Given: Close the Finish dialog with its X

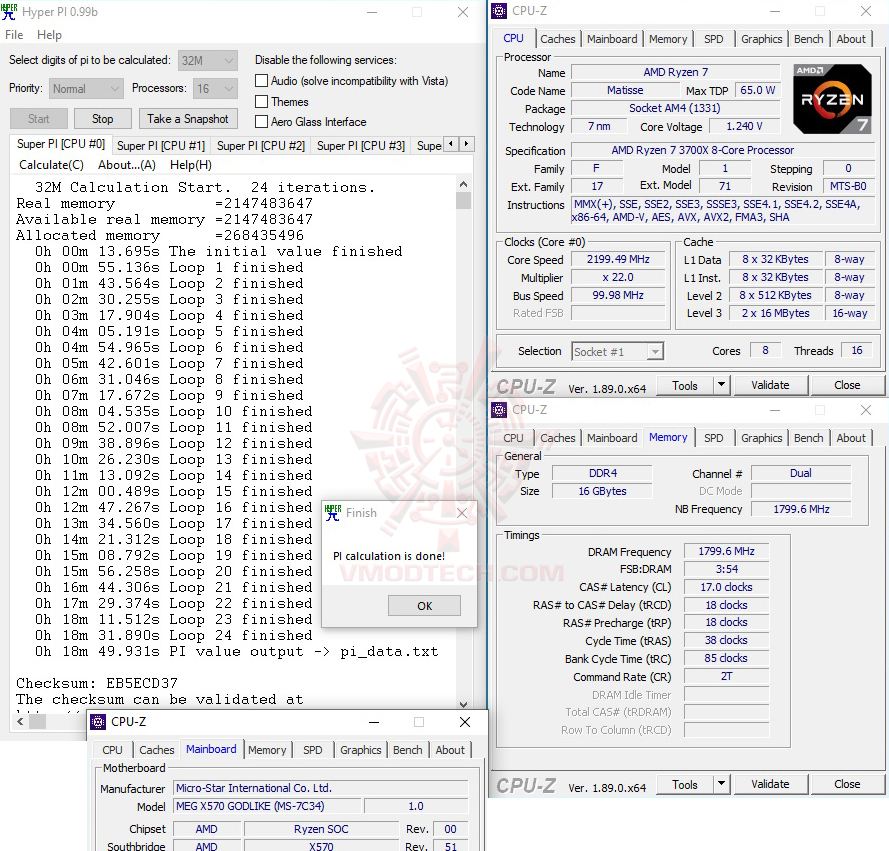Looking at the screenshot, I should click(x=462, y=513).
